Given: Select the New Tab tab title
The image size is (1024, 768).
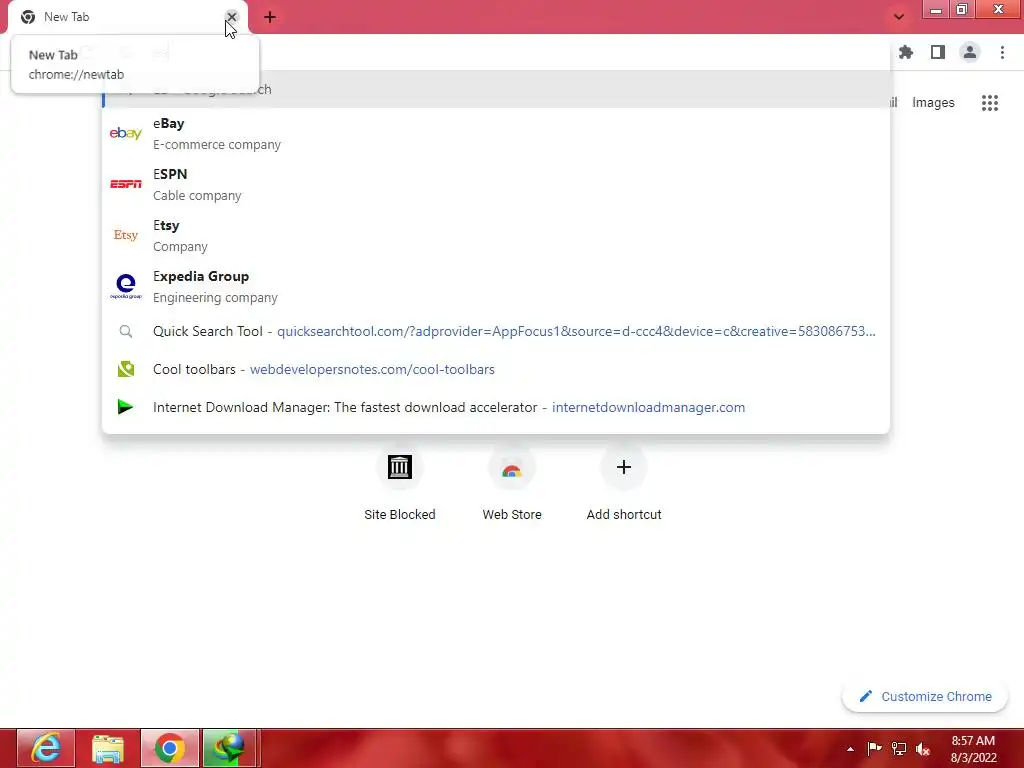Looking at the screenshot, I should click(x=67, y=17).
